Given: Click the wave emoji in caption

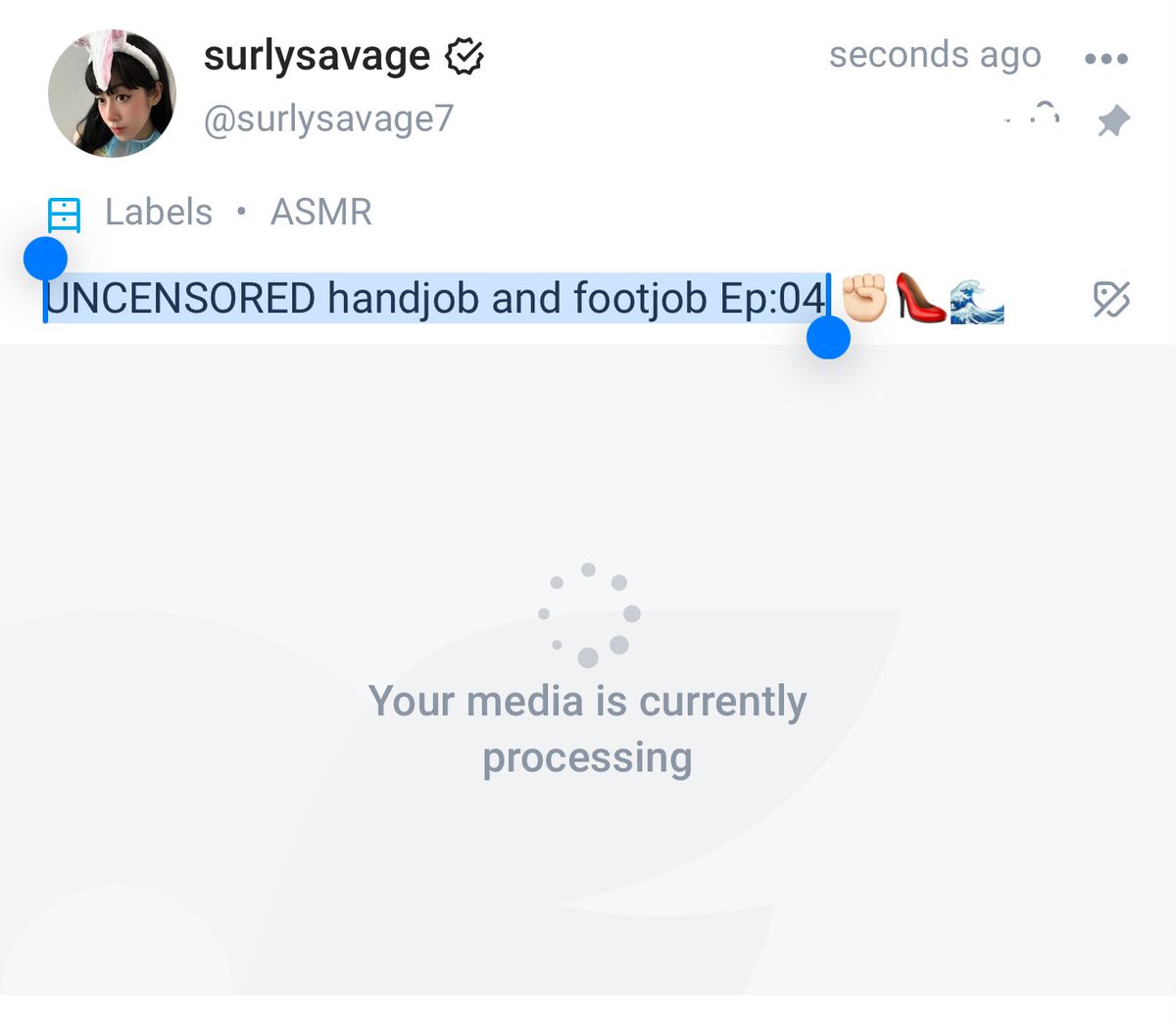Looking at the screenshot, I should (x=977, y=300).
